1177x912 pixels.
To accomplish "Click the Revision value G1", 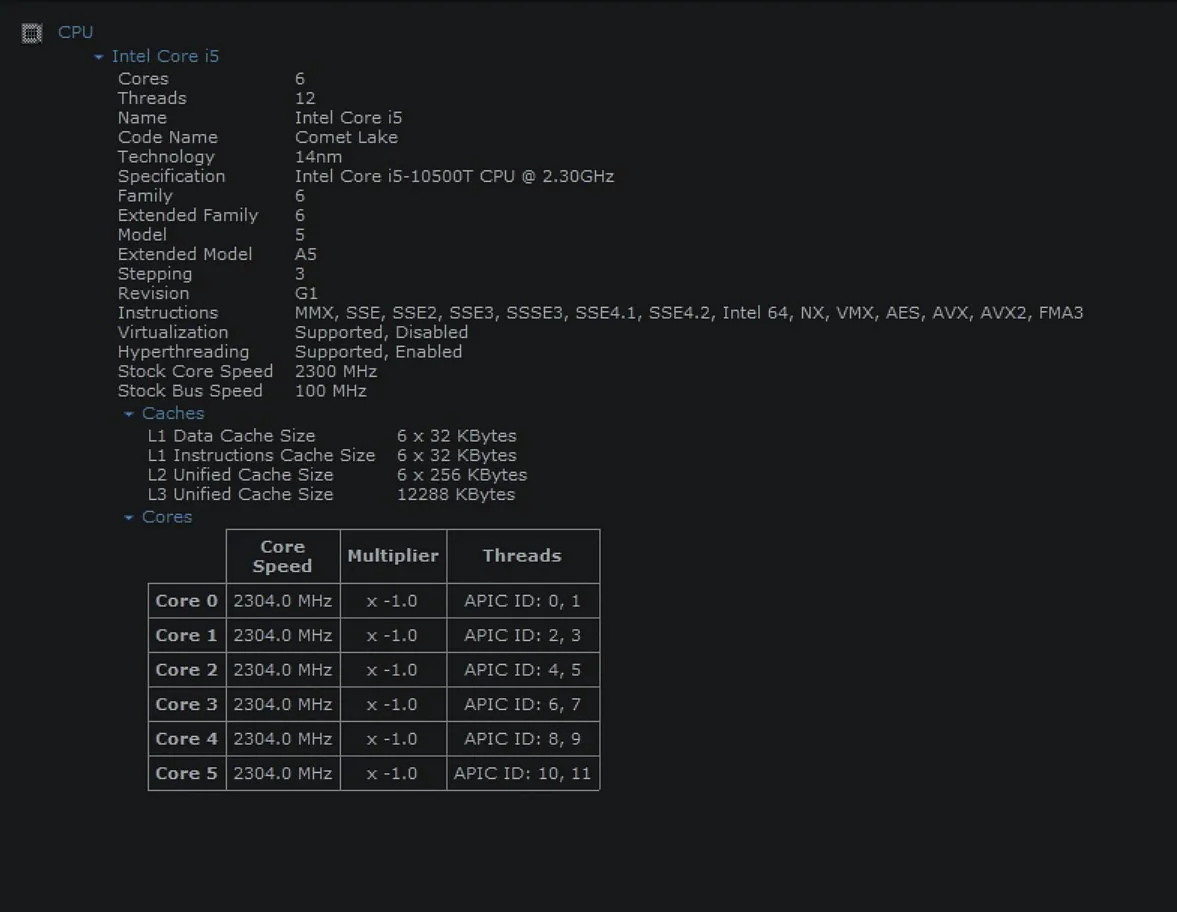I will pyautogui.click(x=306, y=293).
